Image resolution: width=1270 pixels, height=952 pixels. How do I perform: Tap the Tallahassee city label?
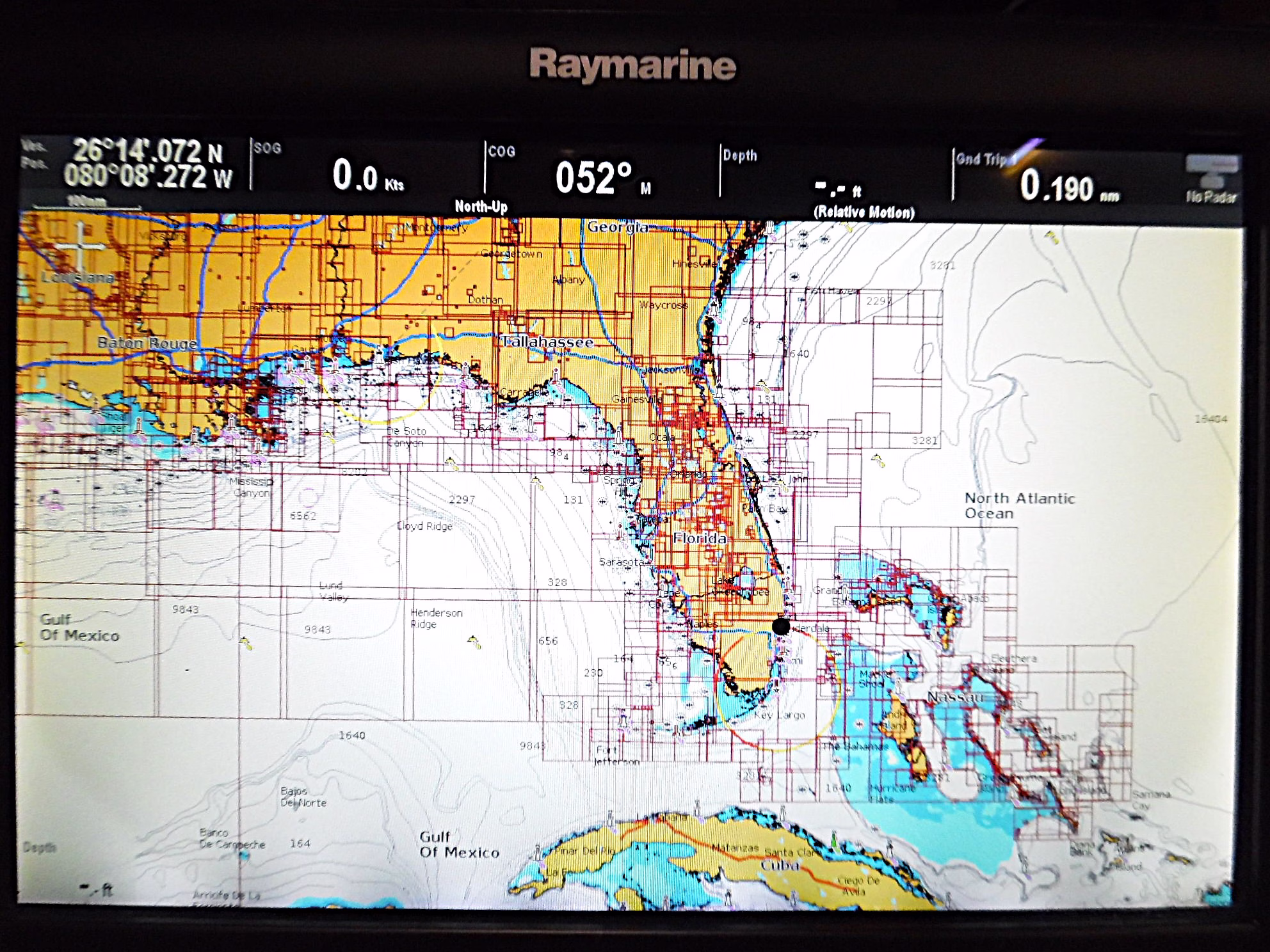[547, 342]
